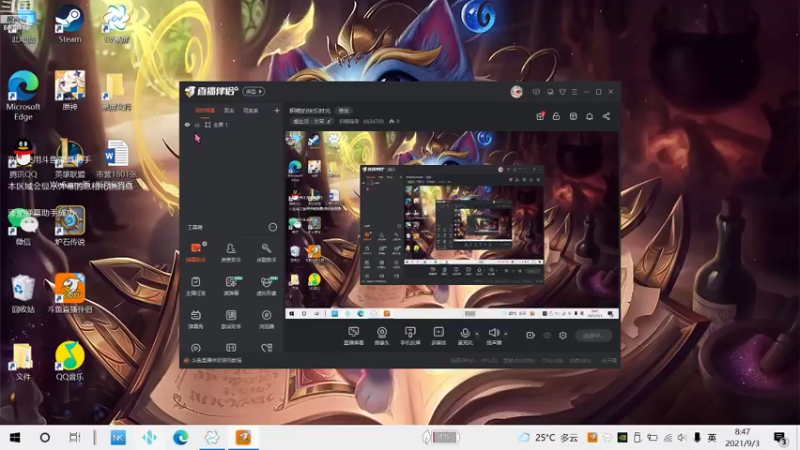Viewport: 800px width, 450px height.
Task: Add a screen capture source
Action: click(354, 336)
